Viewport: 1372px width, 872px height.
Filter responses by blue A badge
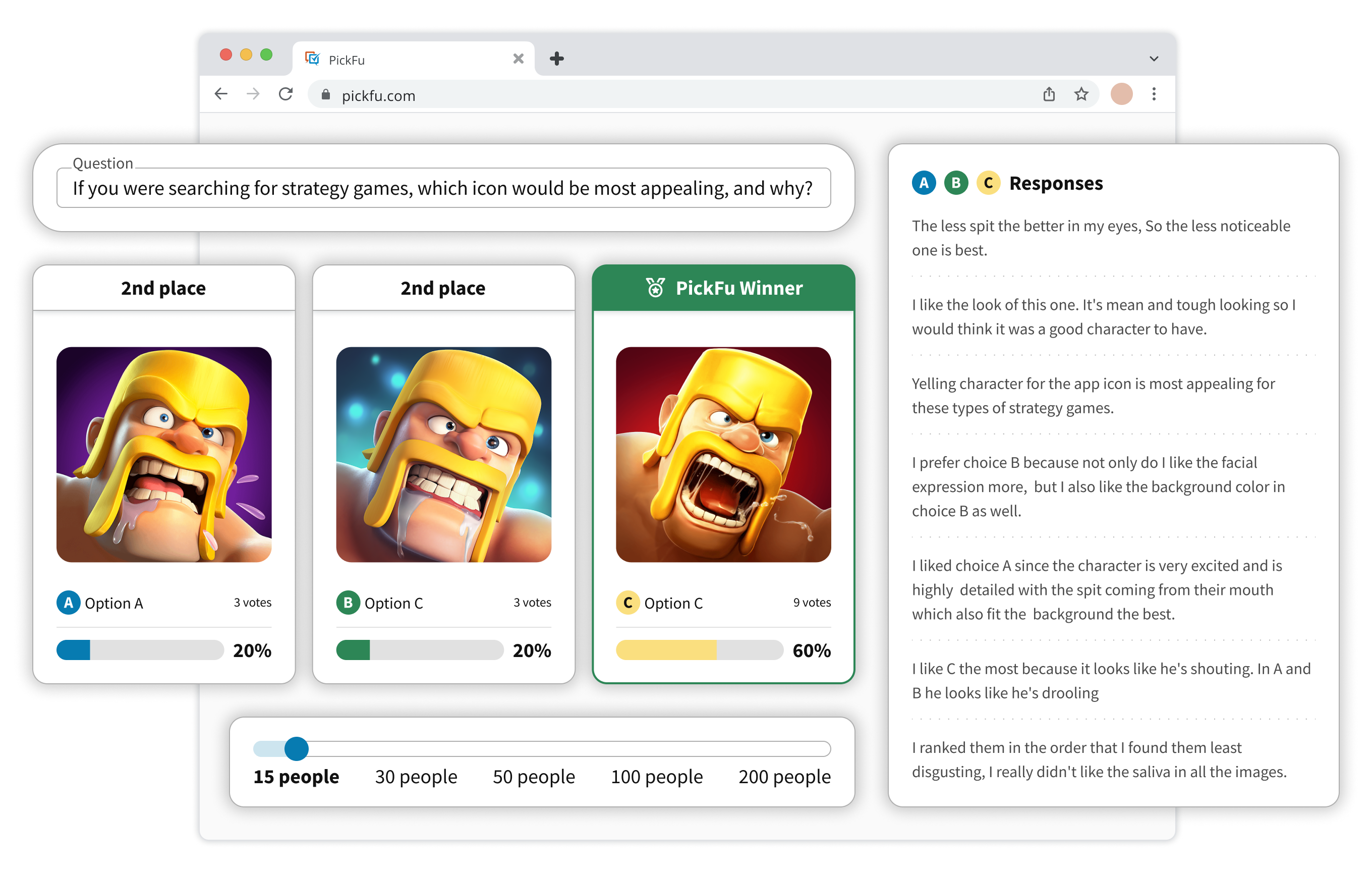924,183
